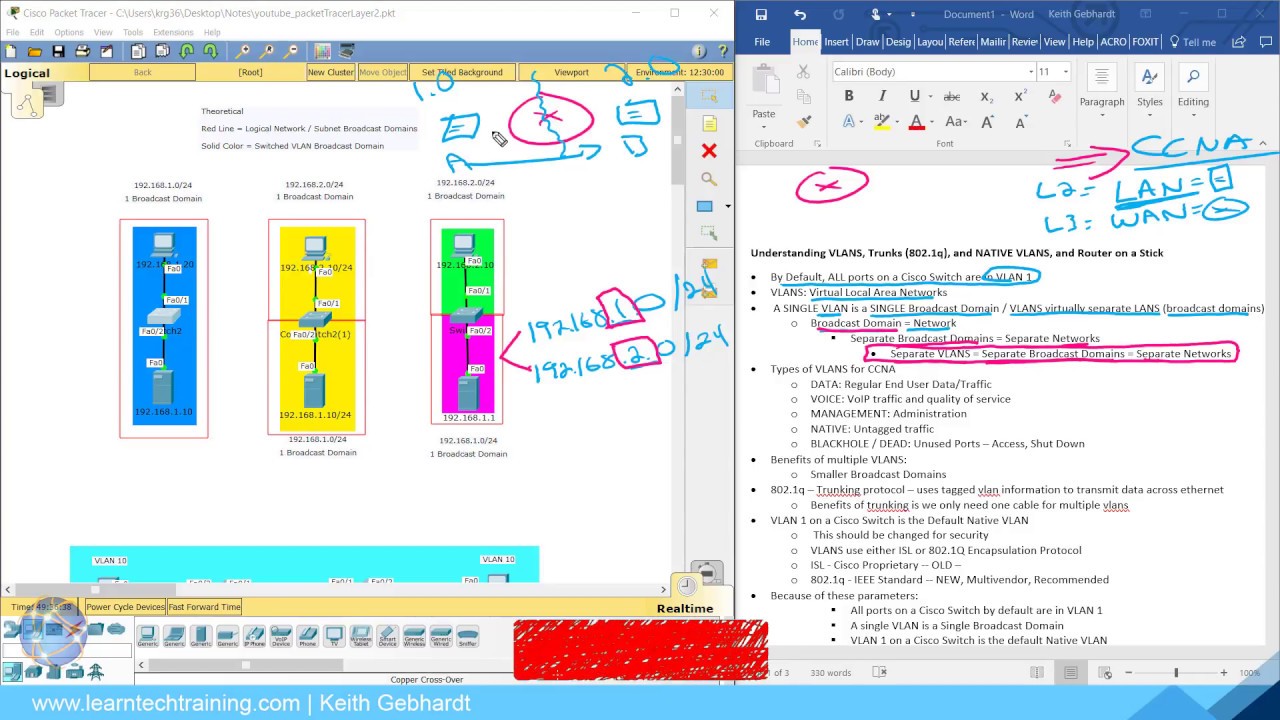Open Underline style dropdown arrow
This screenshot has width=1280, height=720.
(930, 96)
